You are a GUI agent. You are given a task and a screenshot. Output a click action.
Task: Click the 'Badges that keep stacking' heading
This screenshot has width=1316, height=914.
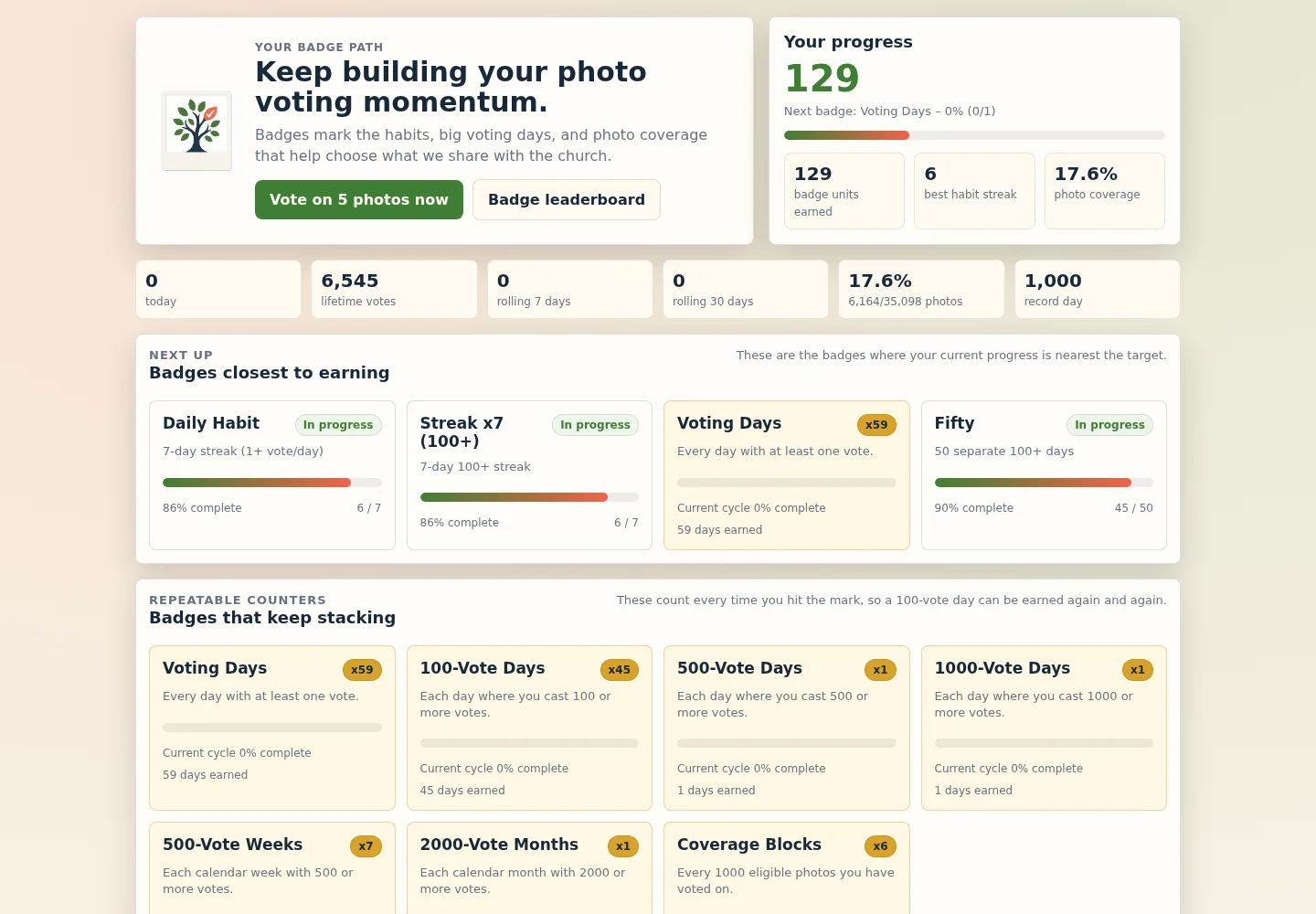point(272,618)
